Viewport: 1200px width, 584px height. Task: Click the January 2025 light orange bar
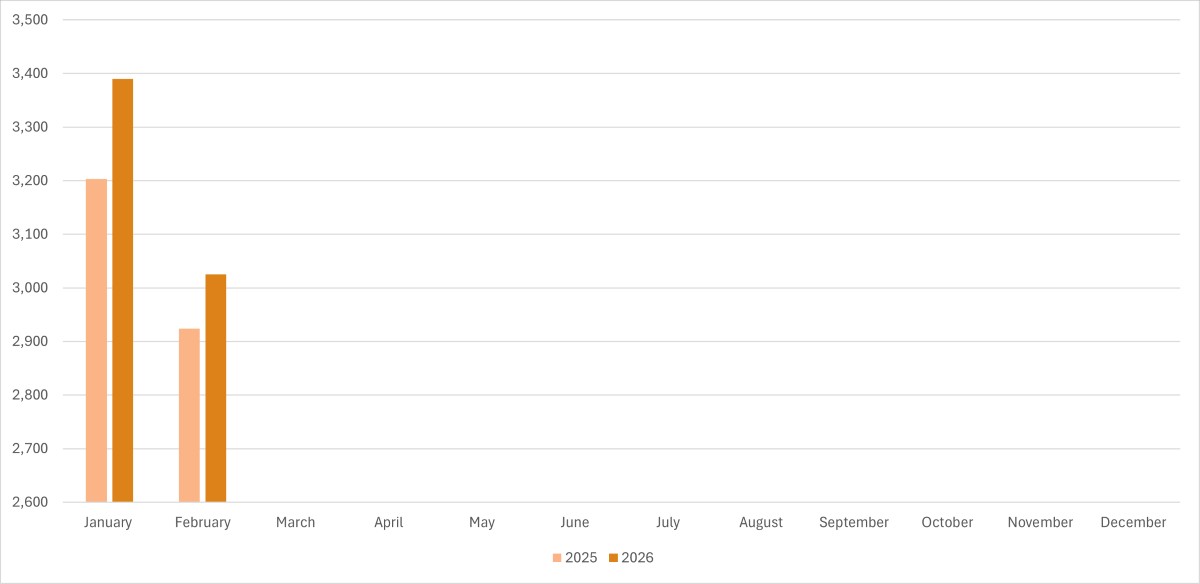coord(96,340)
